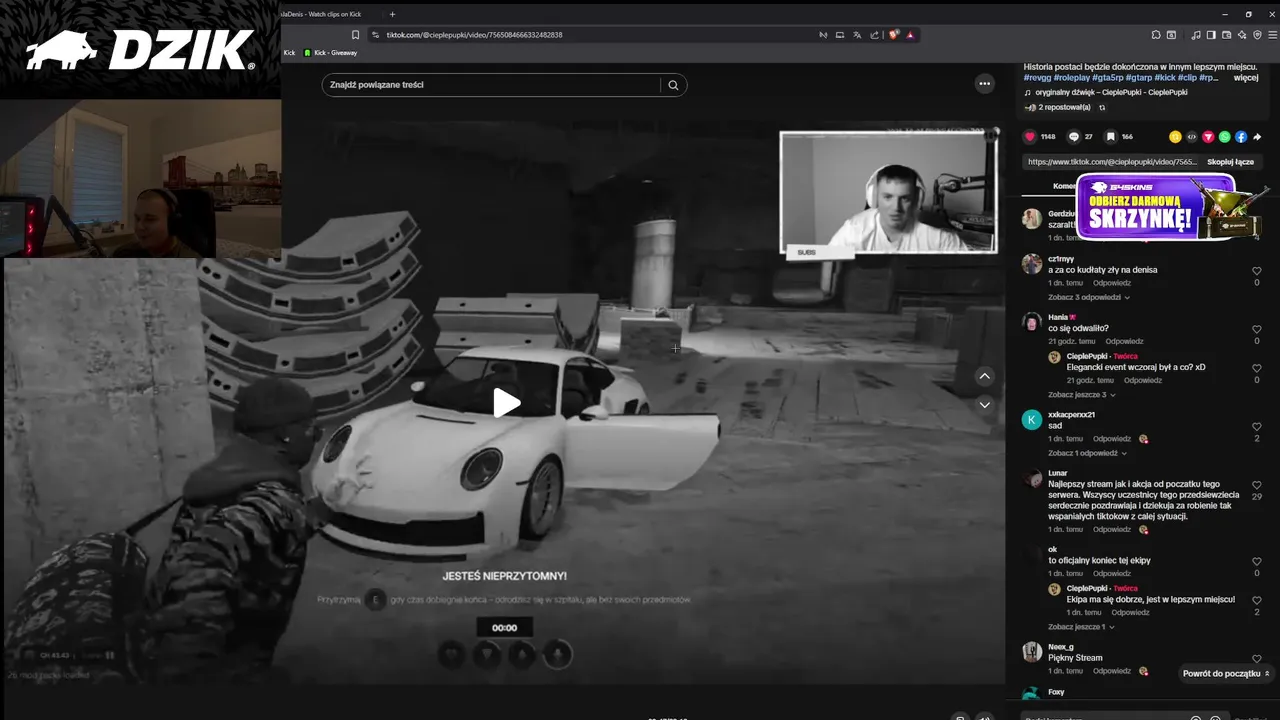The width and height of the screenshot is (1280, 720).
Task: Like xxkacperxx21's 'sad' comment
Action: 1257,427
